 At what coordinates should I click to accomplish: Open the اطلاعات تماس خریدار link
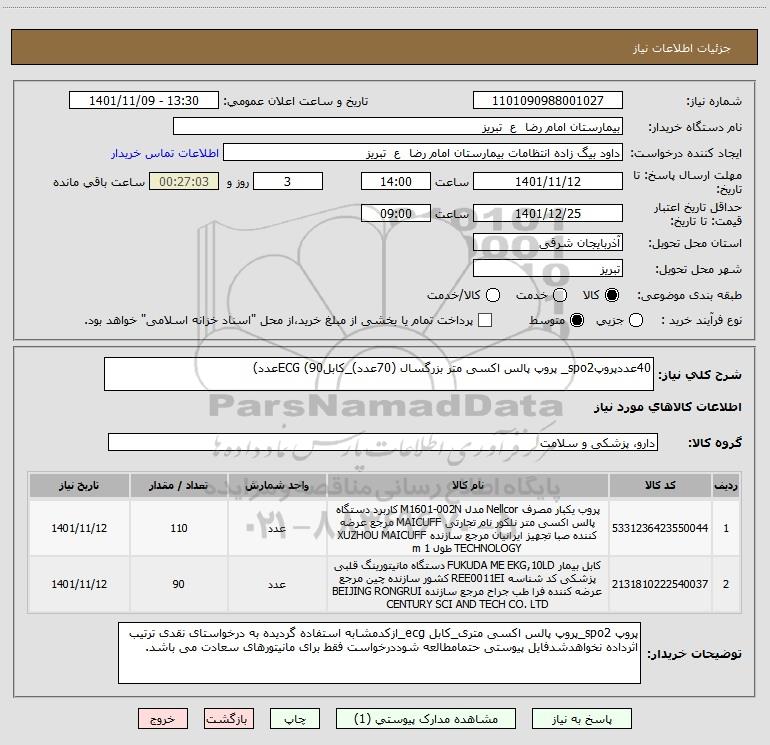[x=165, y=153]
